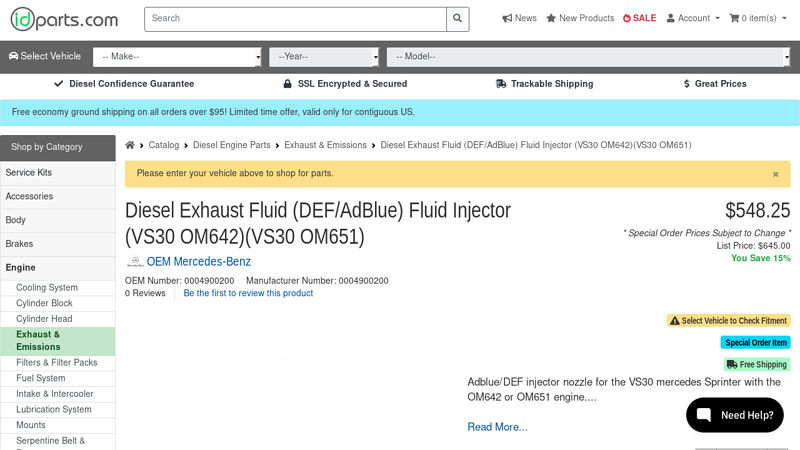Click the idparts.com logo
The image size is (800, 450).
tap(64, 19)
